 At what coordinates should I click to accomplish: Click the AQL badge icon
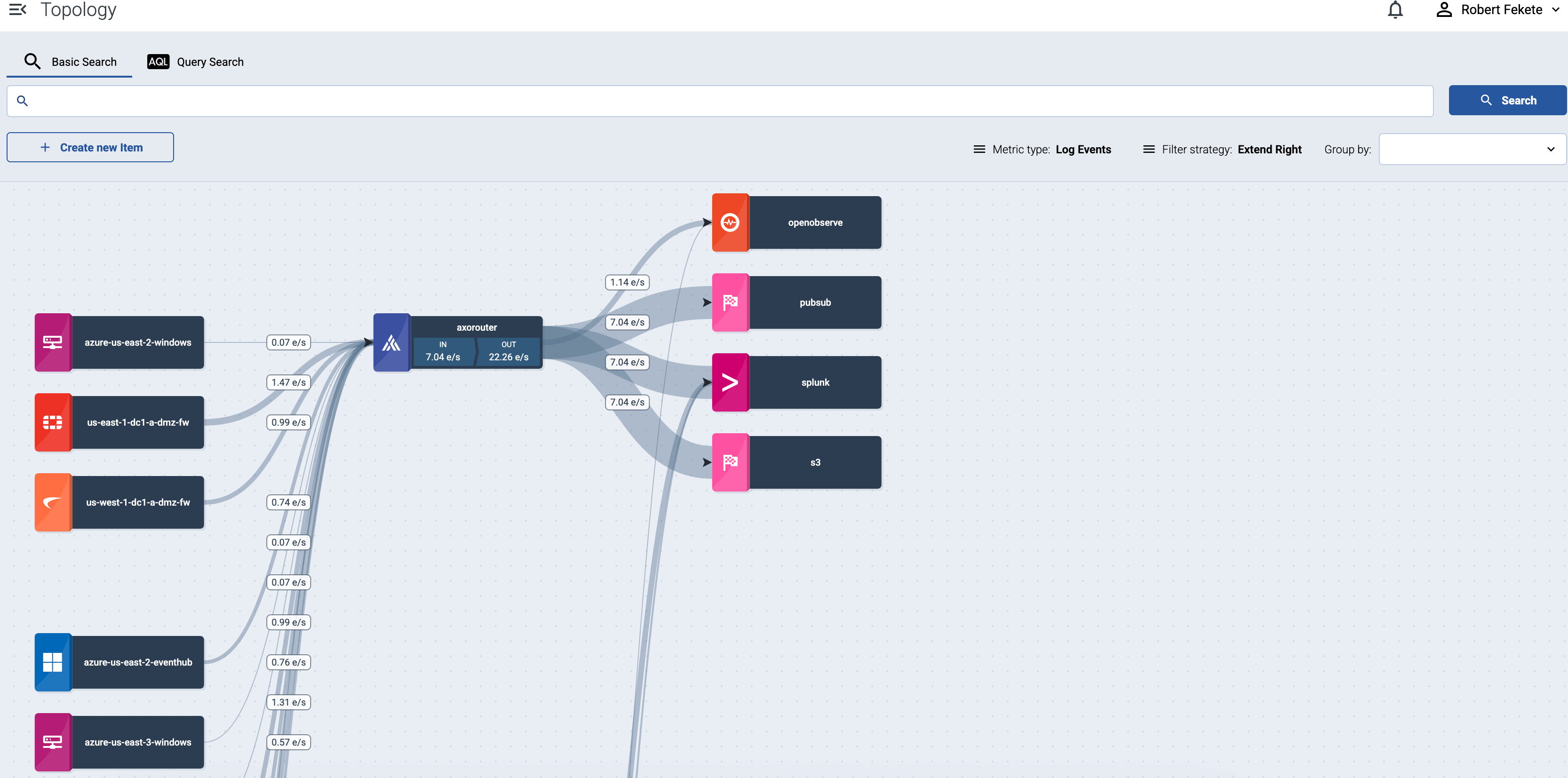click(x=158, y=62)
